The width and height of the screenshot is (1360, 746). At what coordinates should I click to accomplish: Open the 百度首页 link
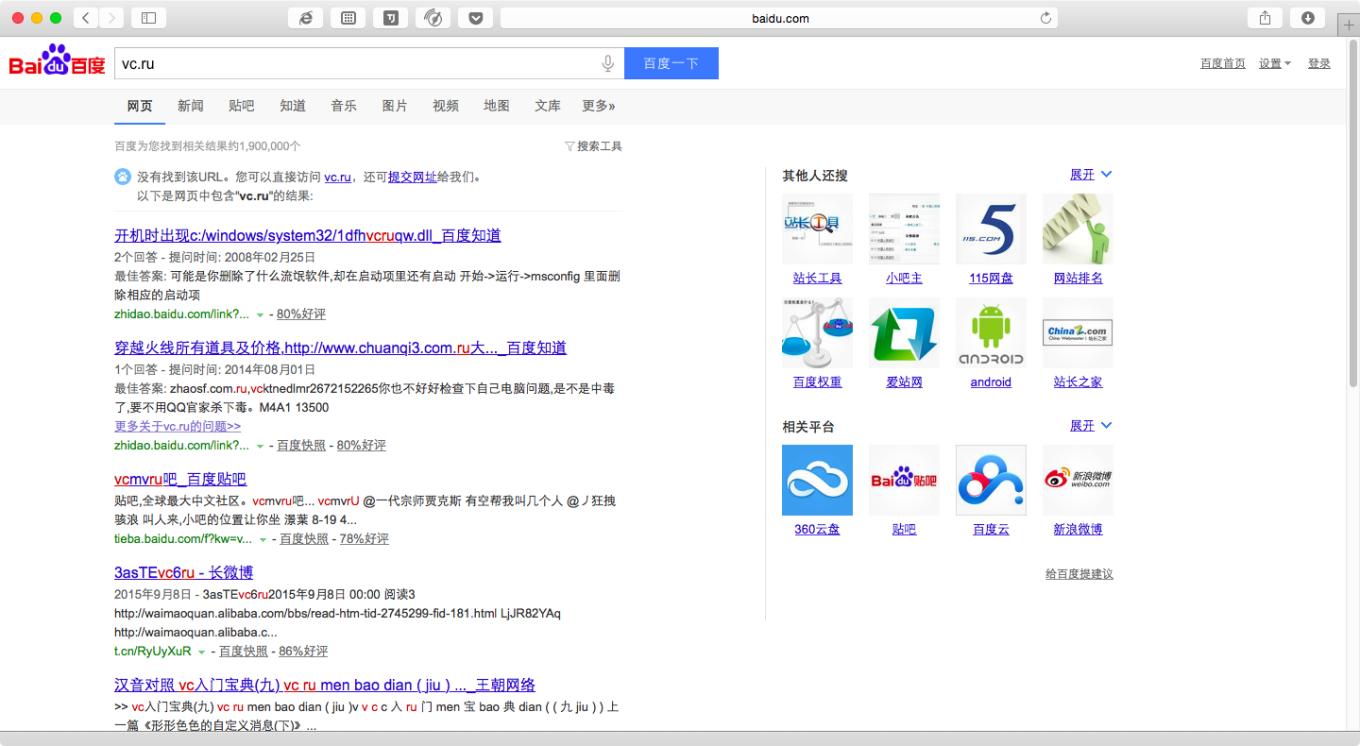click(x=1223, y=64)
